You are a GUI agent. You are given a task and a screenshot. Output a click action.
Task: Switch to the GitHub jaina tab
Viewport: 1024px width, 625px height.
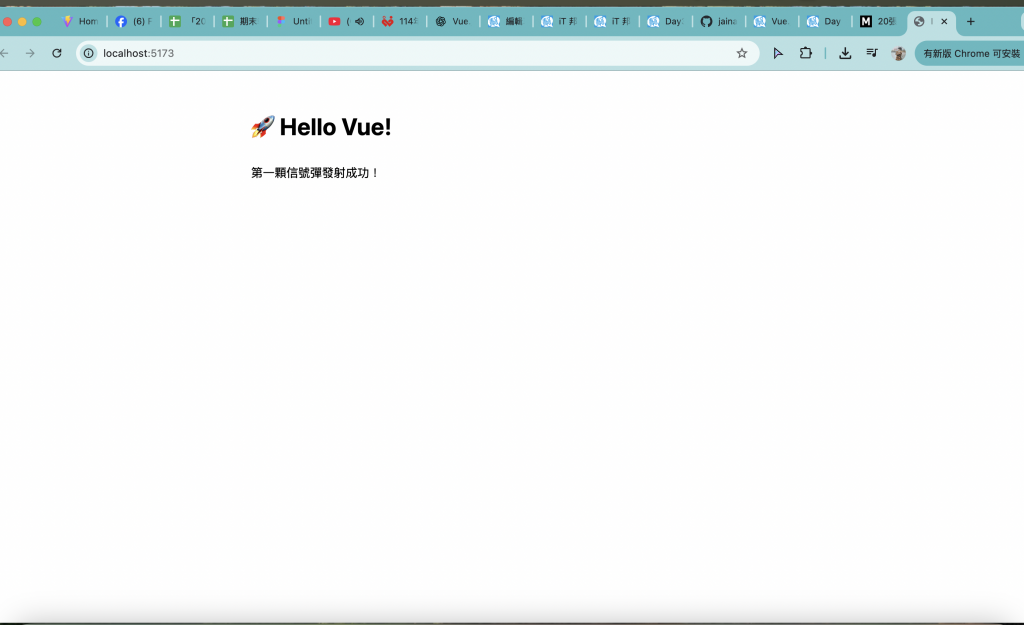point(718,22)
